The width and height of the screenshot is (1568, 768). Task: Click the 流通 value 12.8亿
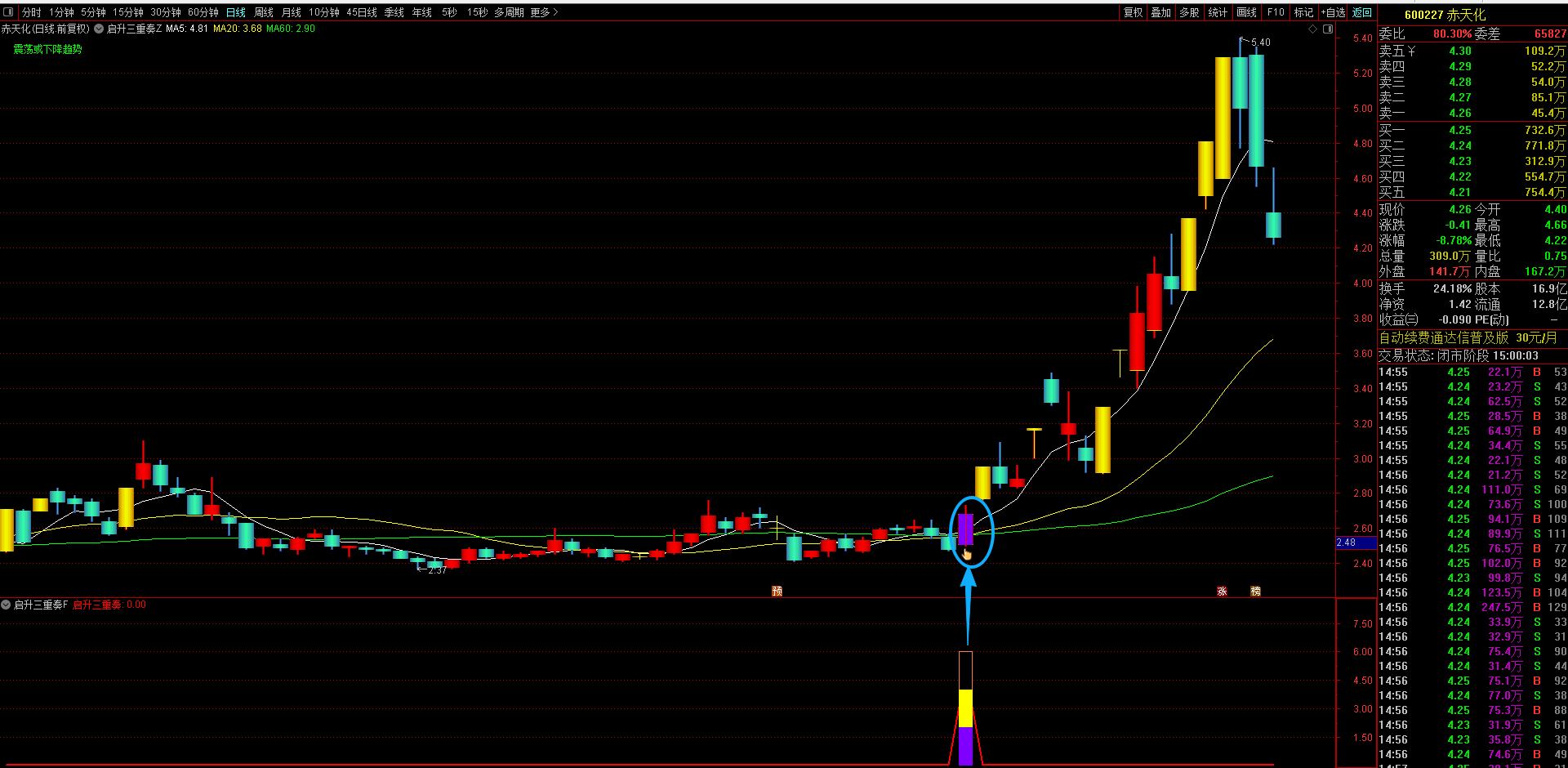[x=1549, y=304]
